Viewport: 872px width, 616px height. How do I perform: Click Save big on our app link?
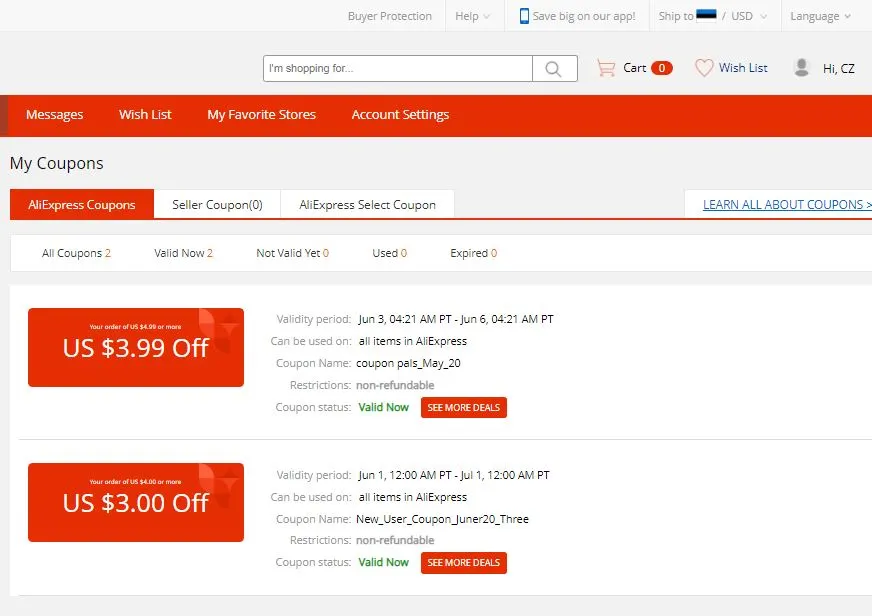pos(583,16)
